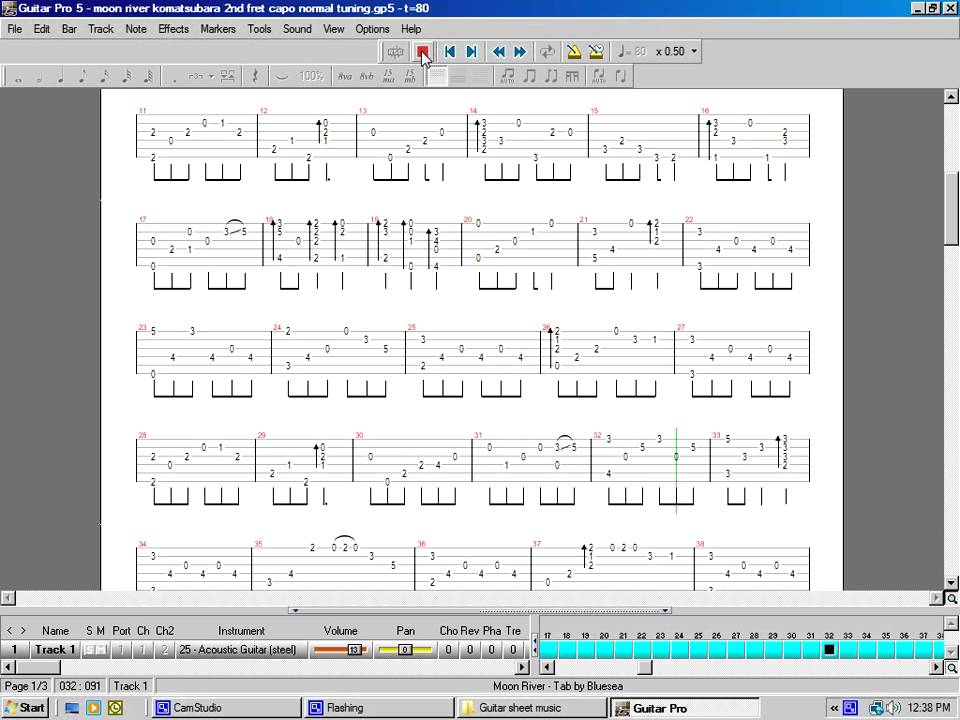Click the play-from-beginning icon left of stop
This screenshot has height=720, width=960.
pos(396,51)
